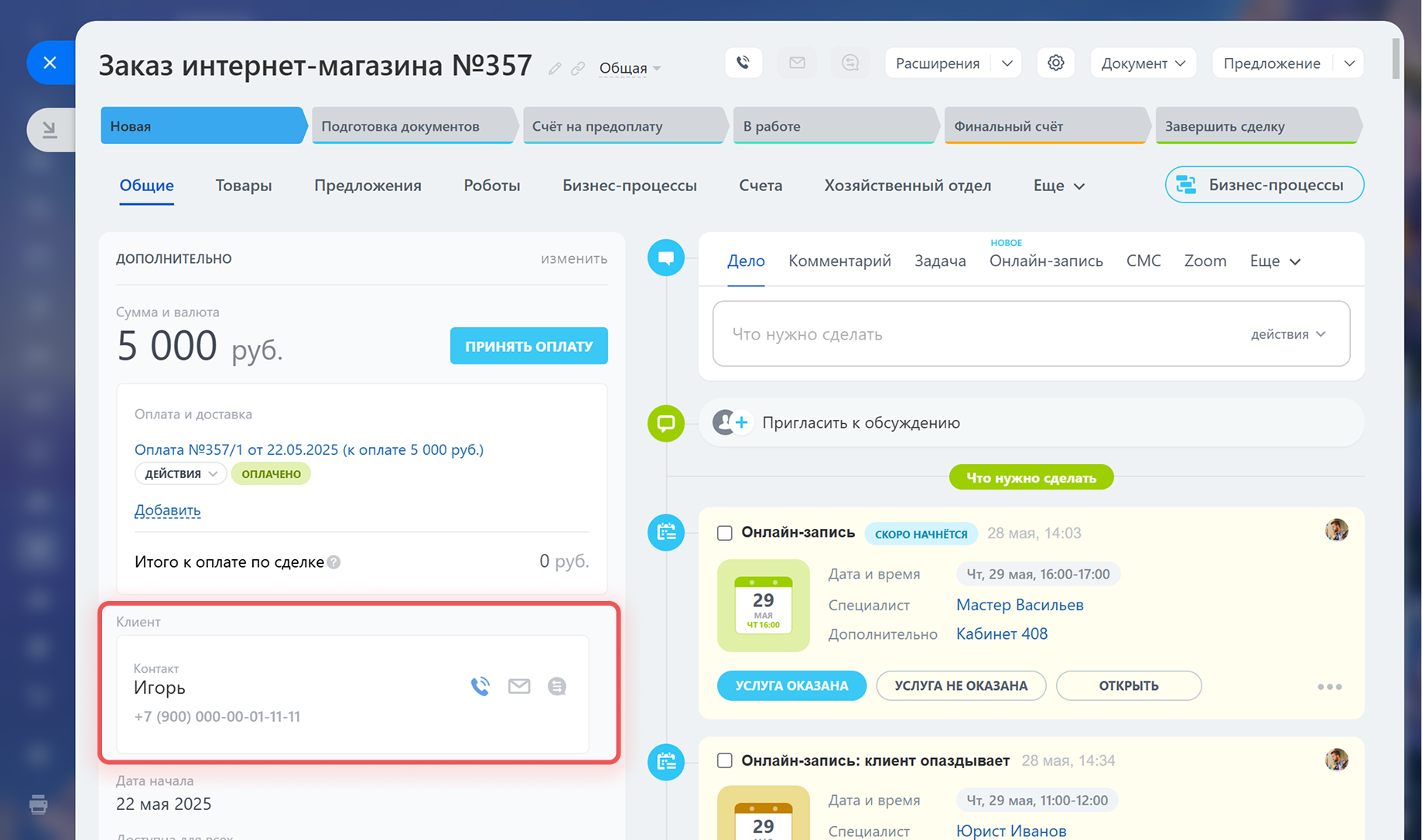This screenshot has height=840, width=1422.
Task: Open the Хозяйственный отдел tab
Action: tap(908, 186)
